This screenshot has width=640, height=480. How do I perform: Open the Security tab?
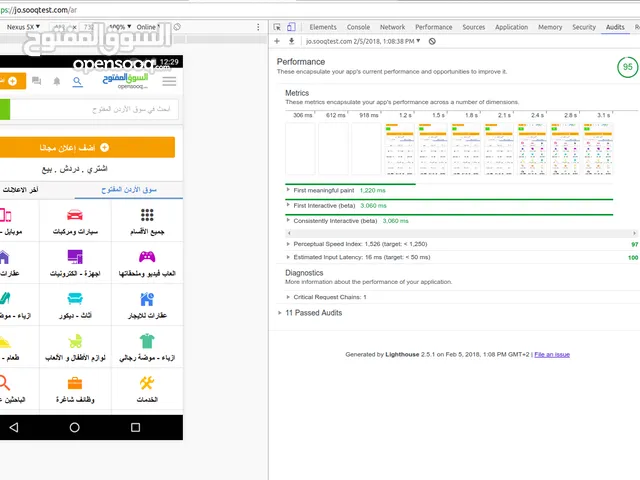[584, 27]
